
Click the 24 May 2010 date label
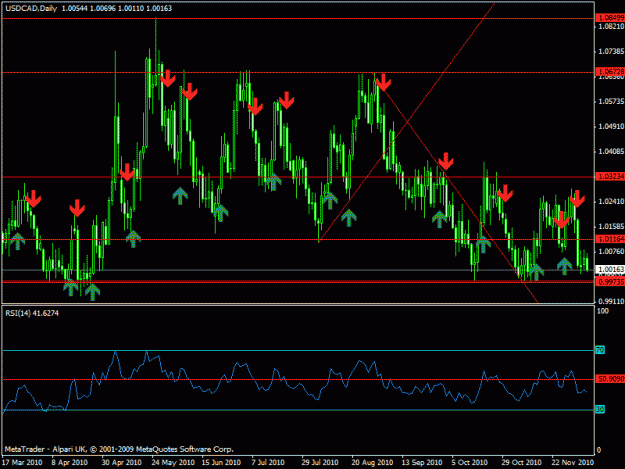(x=173, y=463)
